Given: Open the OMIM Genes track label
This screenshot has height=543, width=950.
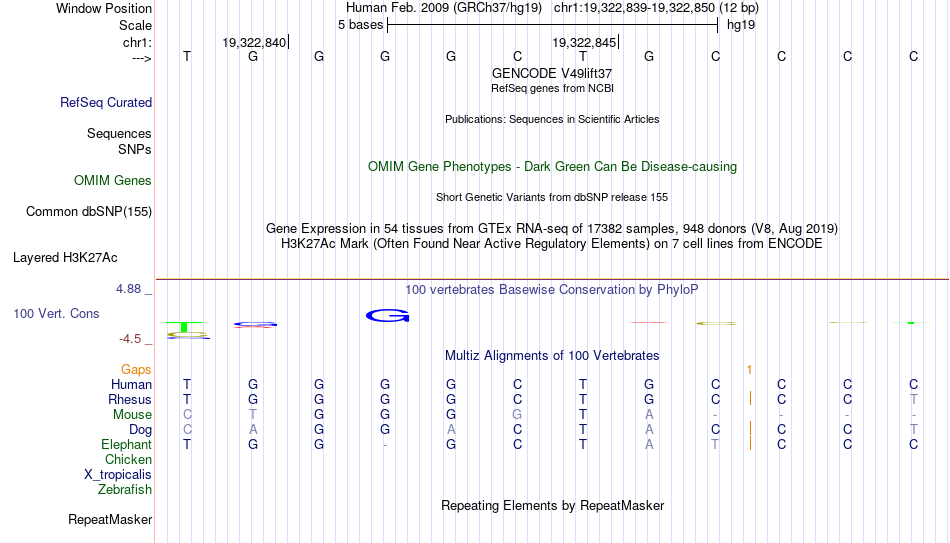Looking at the screenshot, I should 113,181.
